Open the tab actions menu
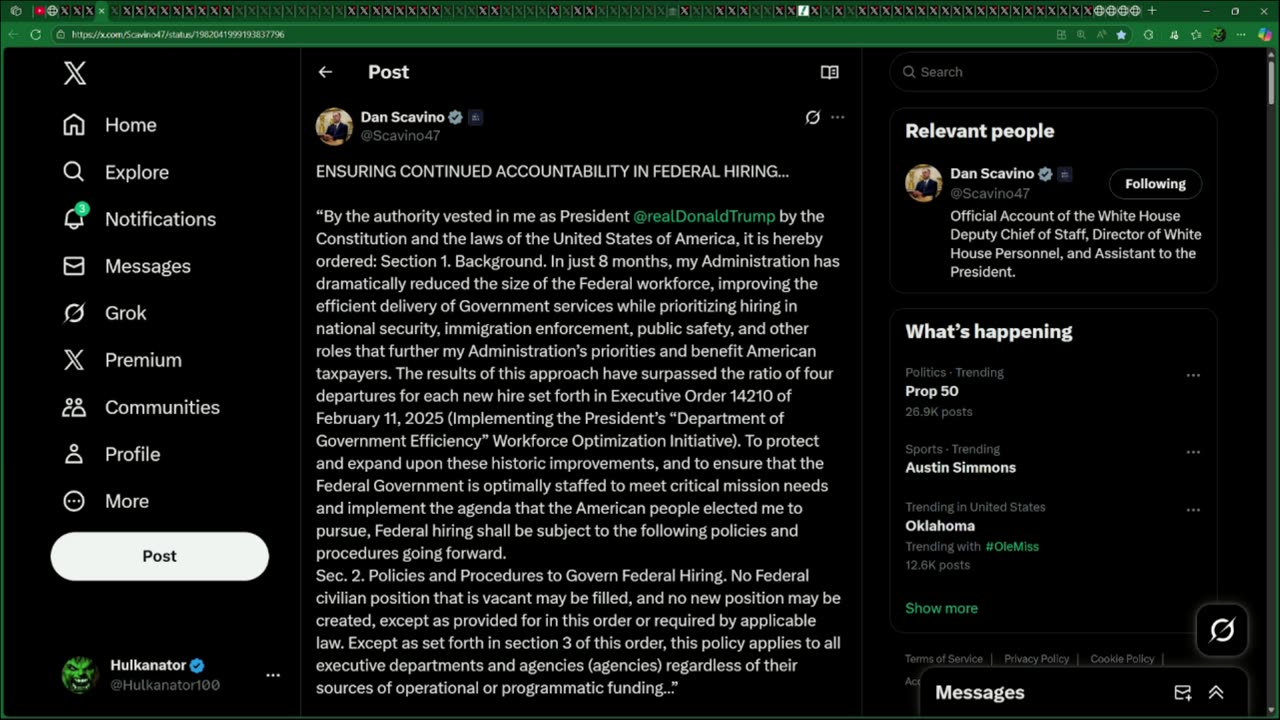This screenshot has width=1280, height=720. pyautogui.click(x=15, y=11)
